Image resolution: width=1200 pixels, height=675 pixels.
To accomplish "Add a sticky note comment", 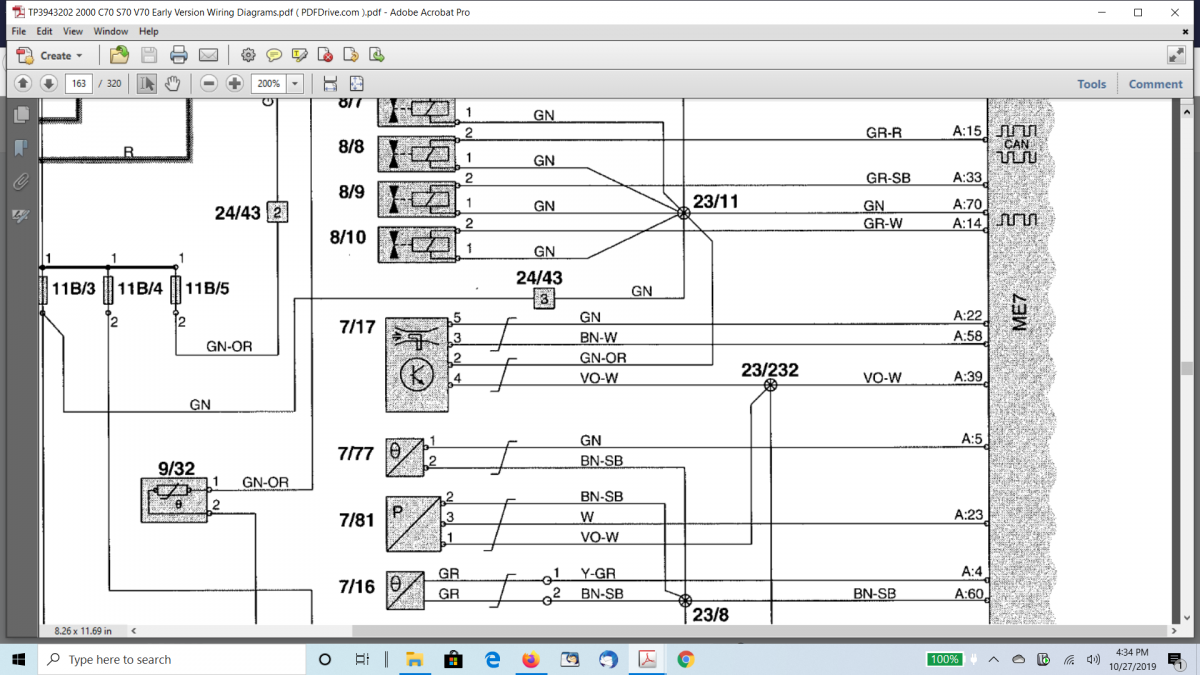I will pyautogui.click(x=273, y=55).
